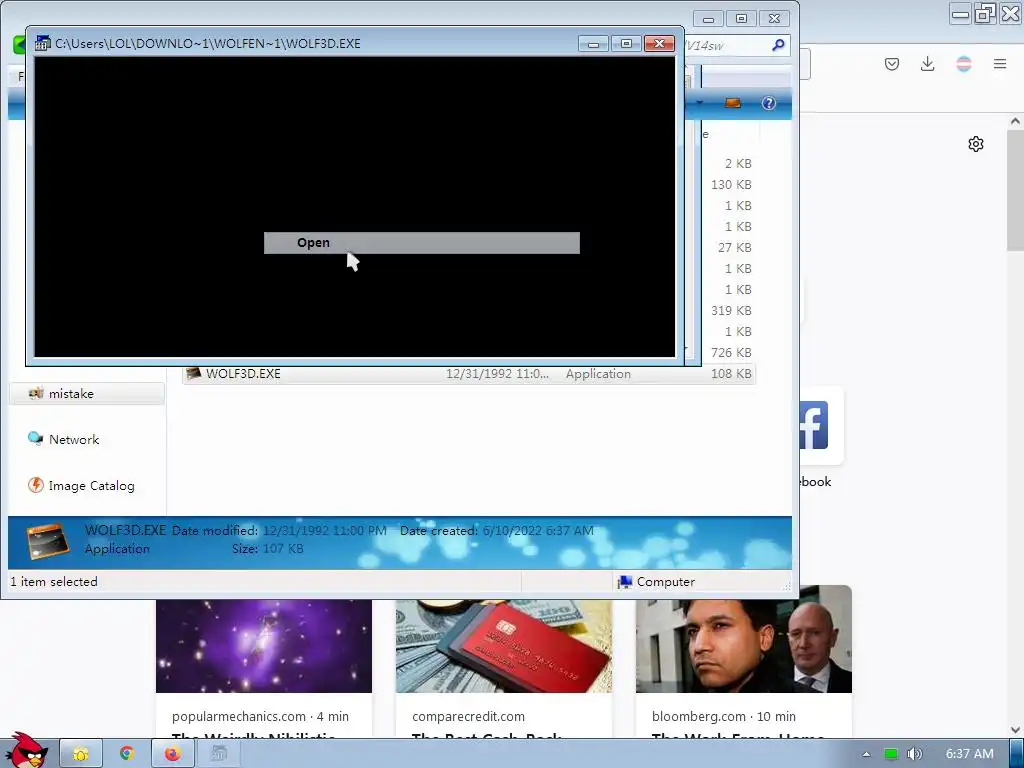The height and width of the screenshot is (768, 1024).
Task: Open Explorer help with the question-mark icon
Action: click(x=769, y=103)
